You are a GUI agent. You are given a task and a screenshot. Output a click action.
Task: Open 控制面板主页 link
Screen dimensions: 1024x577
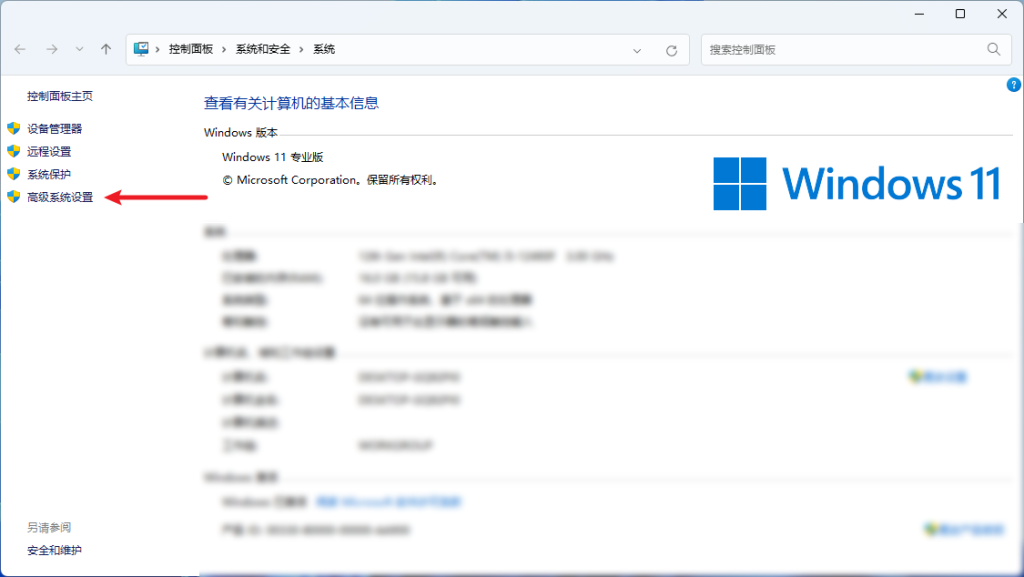[60, 96]
